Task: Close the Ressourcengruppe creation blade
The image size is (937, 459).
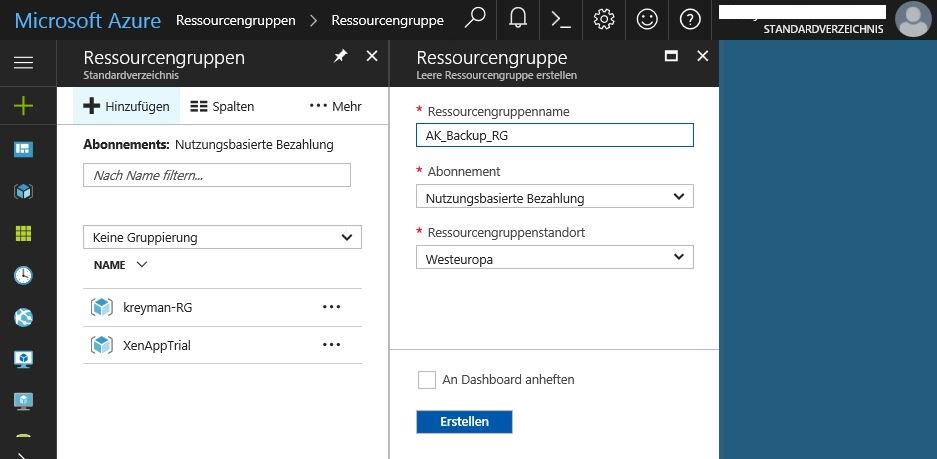Action: pos(703,56)
